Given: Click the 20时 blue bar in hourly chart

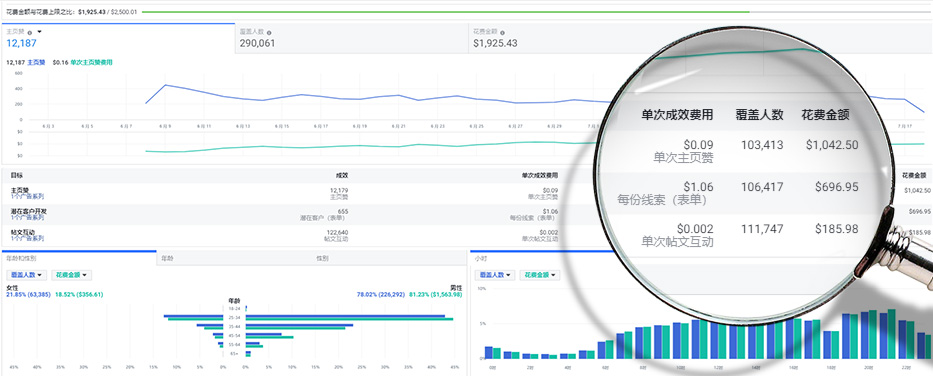Looking at the screenshot, I should tap(864, 335).
